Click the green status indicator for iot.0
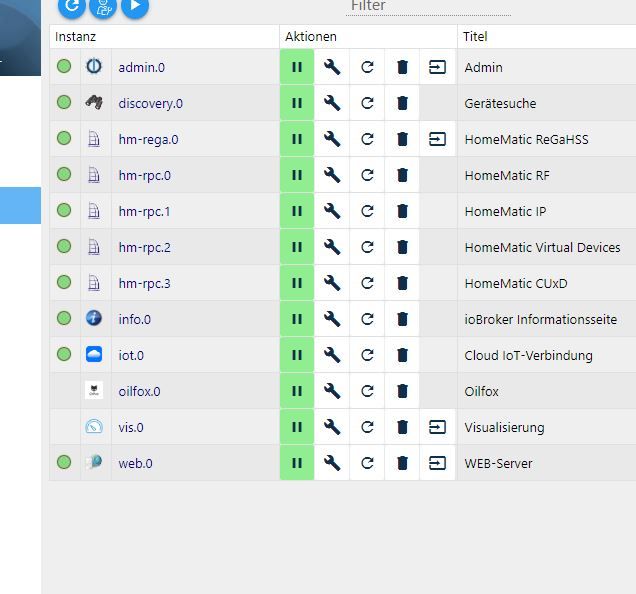The width and height of the screenshot is (636, 594). tap(64, 355)
